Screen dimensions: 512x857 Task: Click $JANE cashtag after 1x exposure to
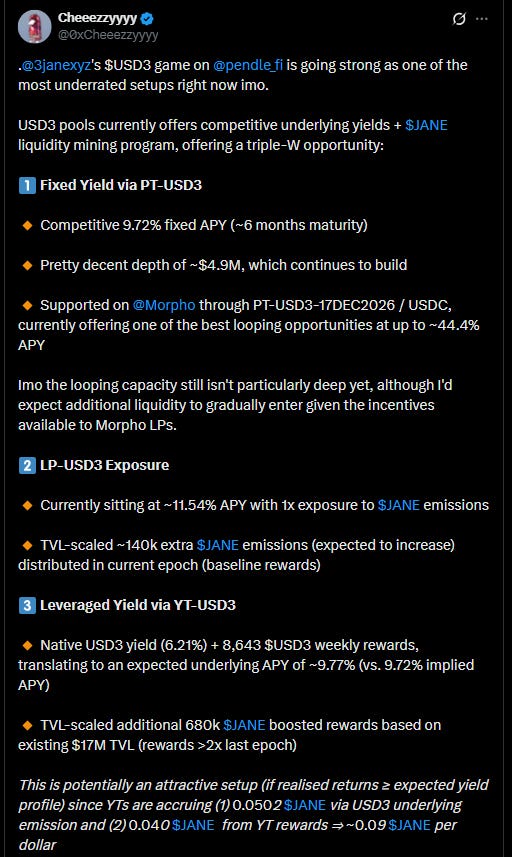click(399, 505)
